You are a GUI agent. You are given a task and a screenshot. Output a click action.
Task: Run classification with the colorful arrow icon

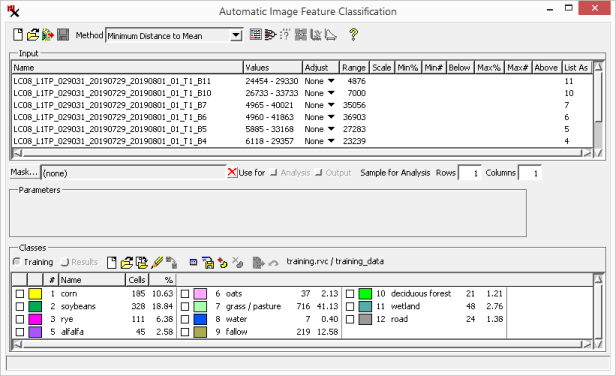(48, 35)
